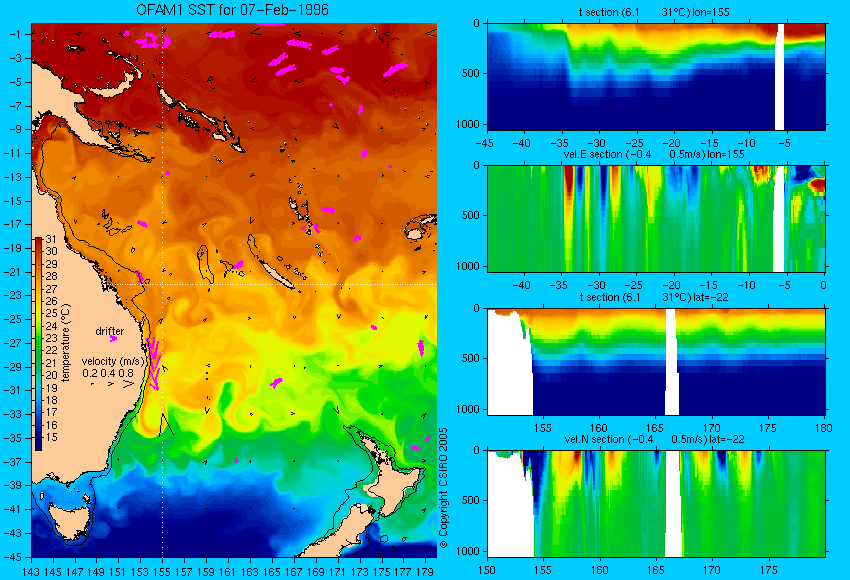Click the dotted crosshair intersection at 155, -22
Screen dimensions: 850x580
click(x=163, y=285)
